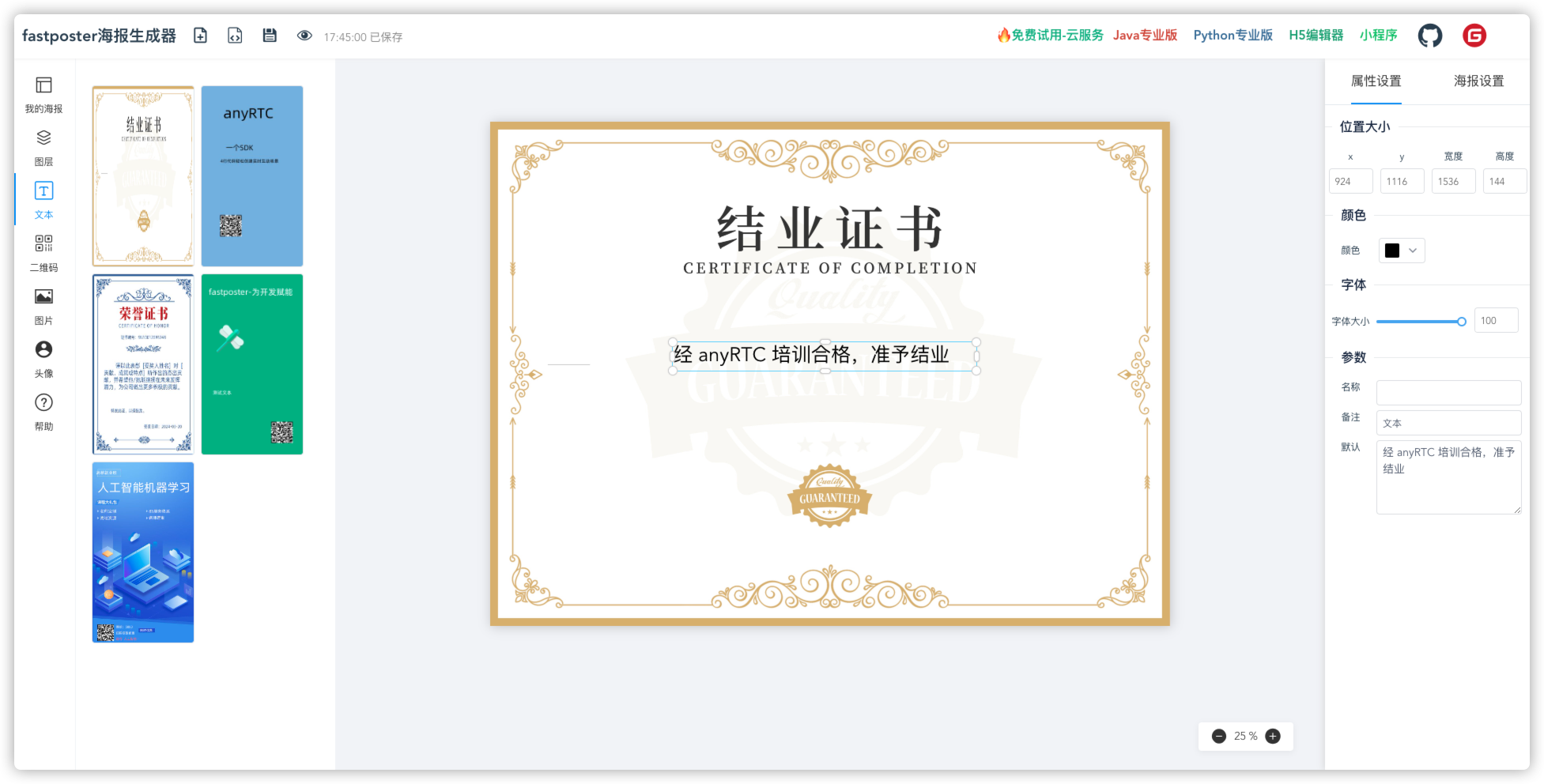Select the 人工智能机器学习 poster thumbnail

pos(143,552)
